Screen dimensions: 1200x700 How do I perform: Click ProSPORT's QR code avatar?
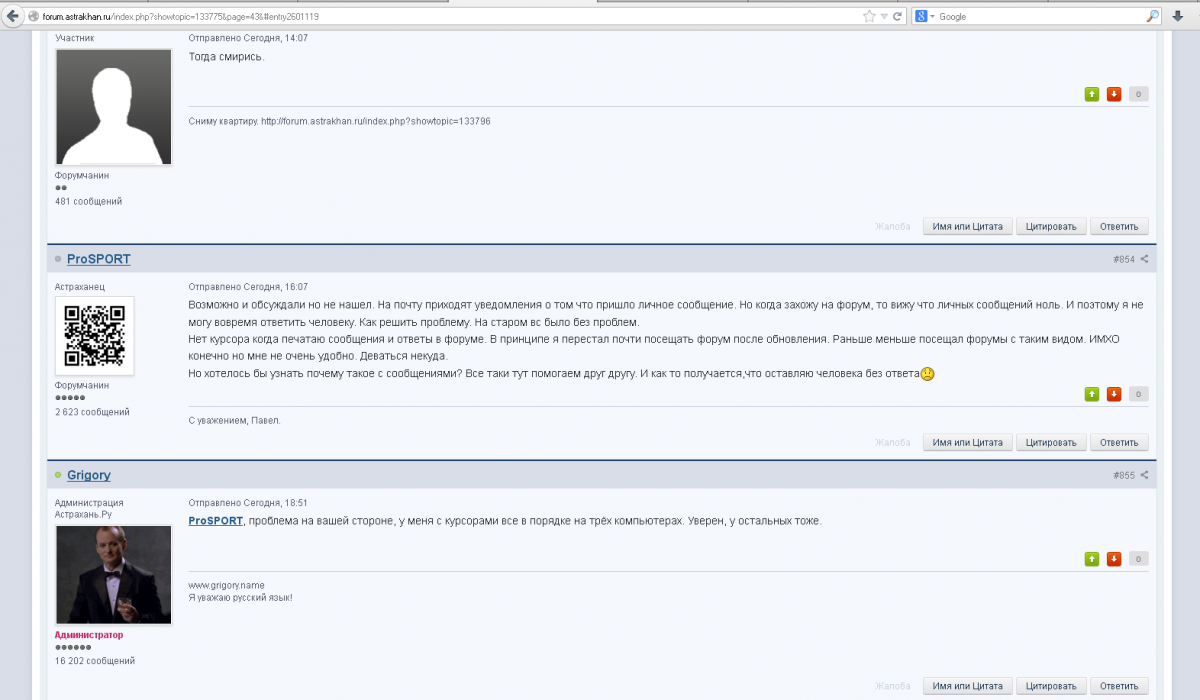tap(95, 336)
